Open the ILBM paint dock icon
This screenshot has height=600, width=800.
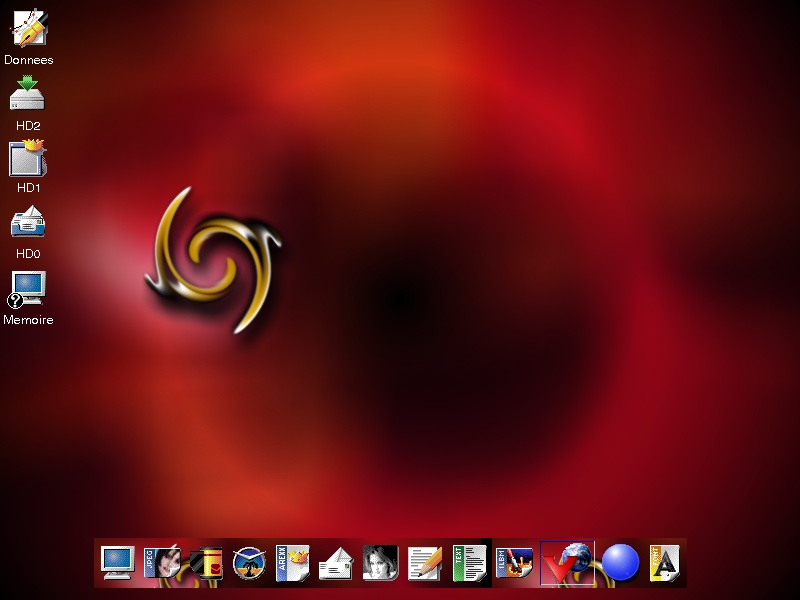pos(514,563)
